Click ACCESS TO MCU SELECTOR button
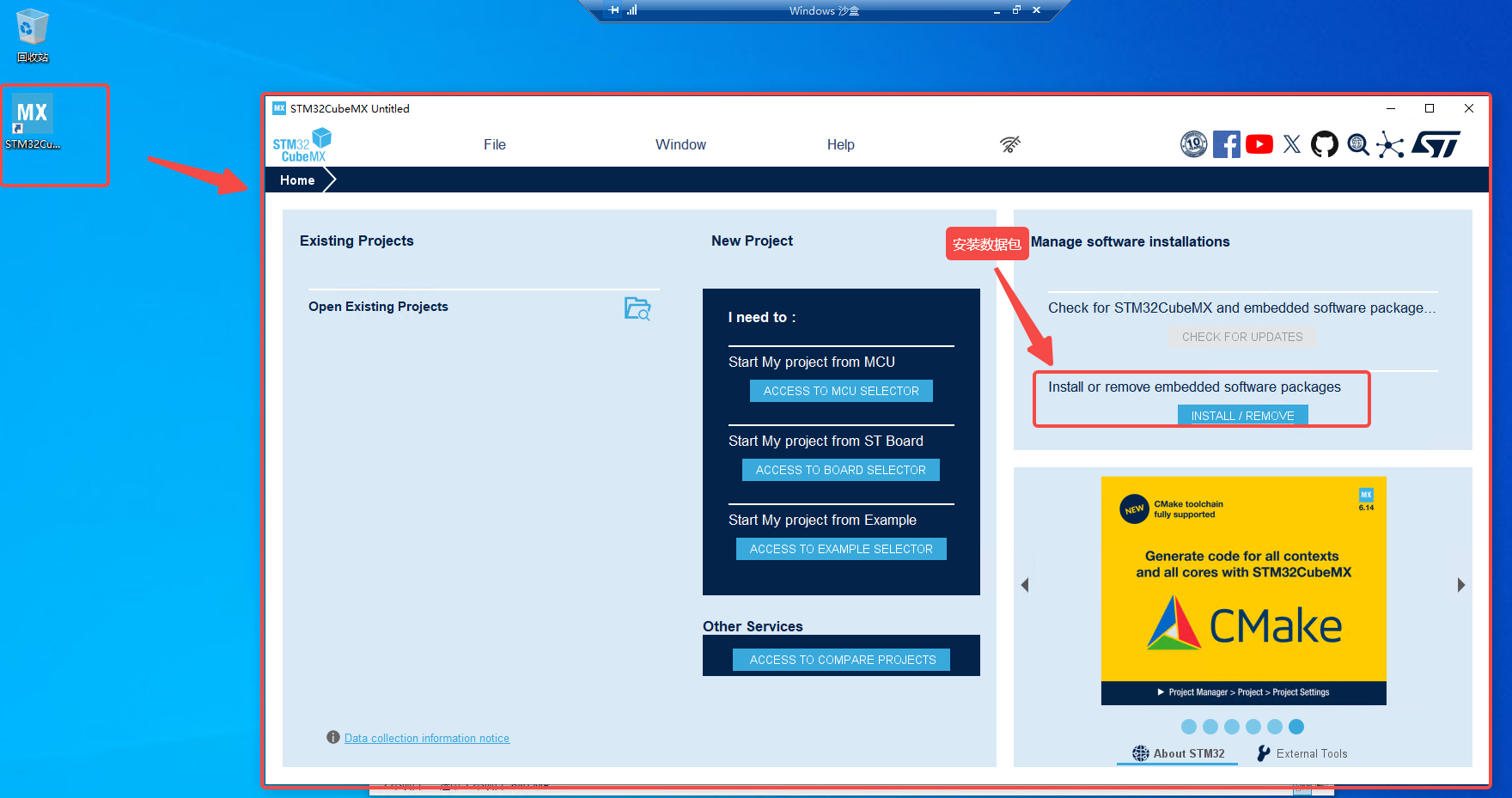Image resolution: width=1512 pixels, height=798 pixels. (x=840, y=391)
